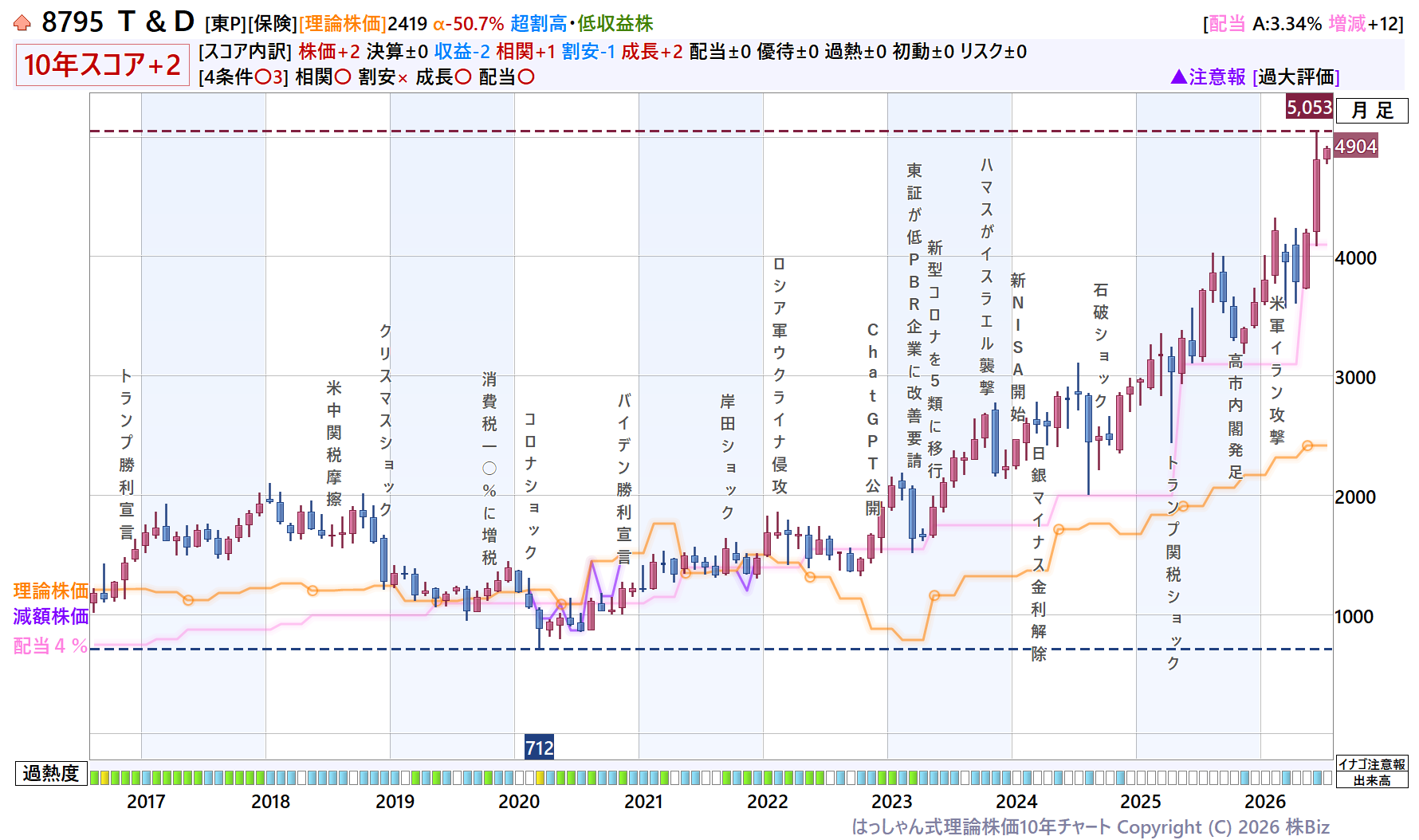Click the orange 理論株価 legend label
1419x840 pixels.
[51, 591]
